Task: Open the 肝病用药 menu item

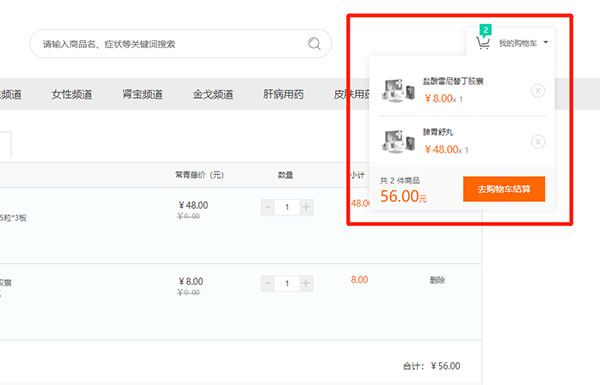Action: click(x=283, y=94)
